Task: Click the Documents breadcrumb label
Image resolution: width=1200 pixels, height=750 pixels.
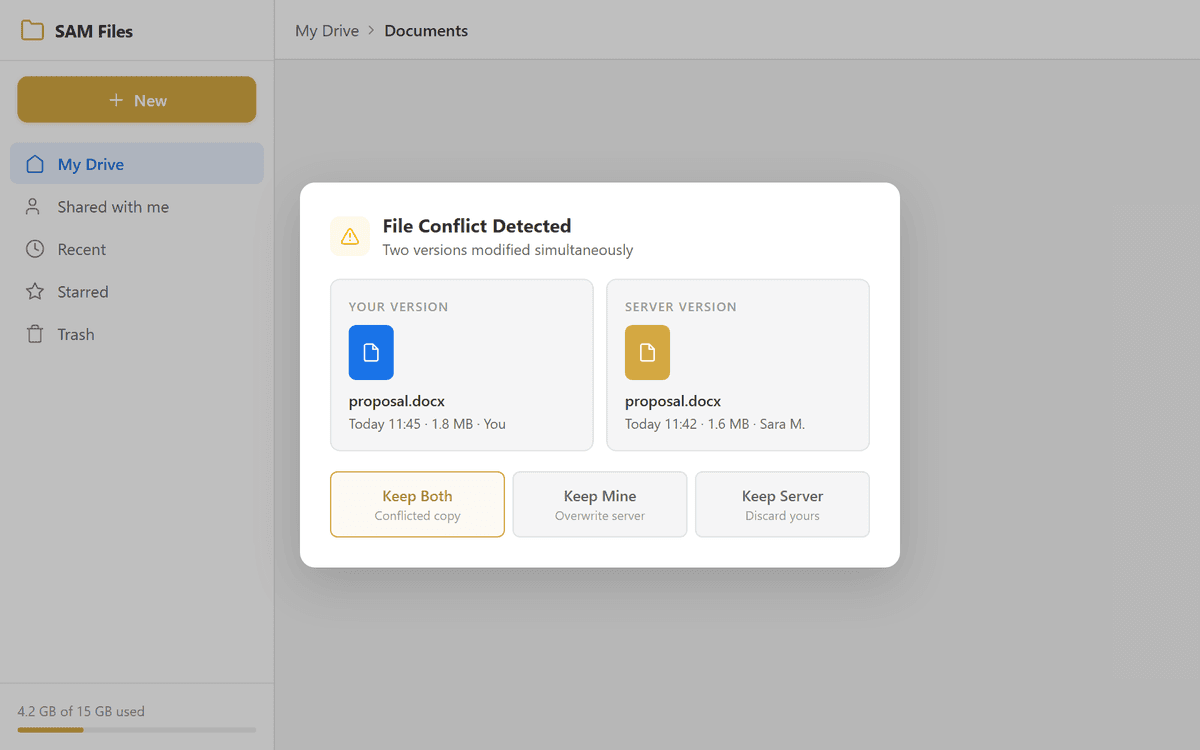Action: coord(426,31)
